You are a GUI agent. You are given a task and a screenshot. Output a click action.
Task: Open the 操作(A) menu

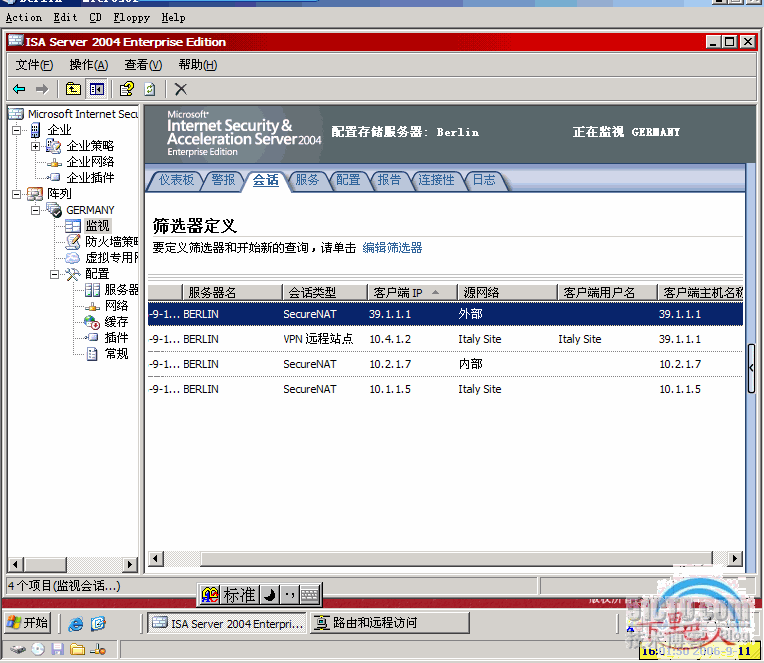pyautogui.click(x=89, y=65)
